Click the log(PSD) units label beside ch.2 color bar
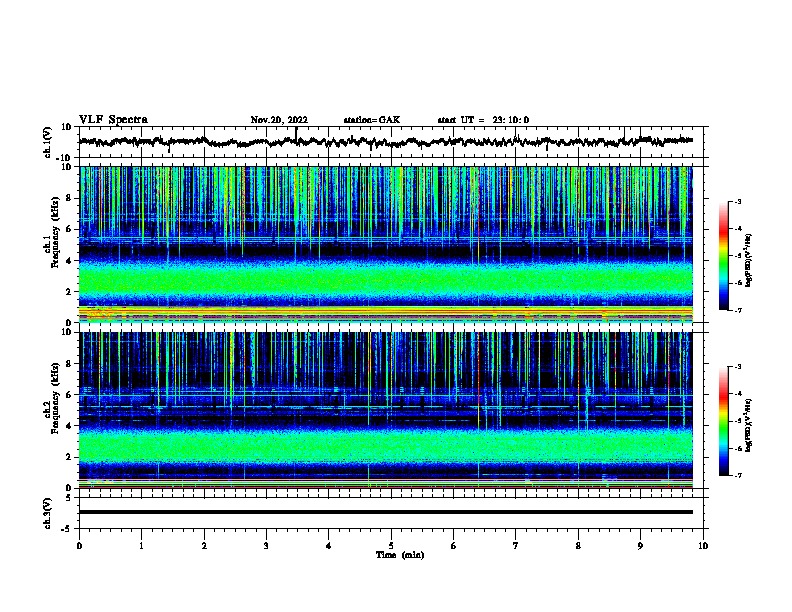Screen dimensions: 792x612 749,425
